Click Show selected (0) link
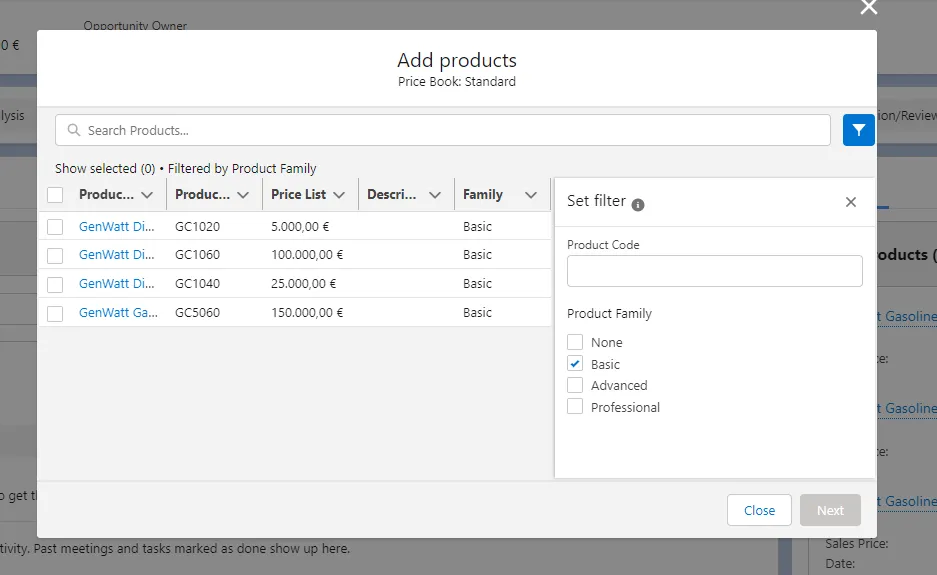Viewport: 937px width, 575px height. (105, 169)
